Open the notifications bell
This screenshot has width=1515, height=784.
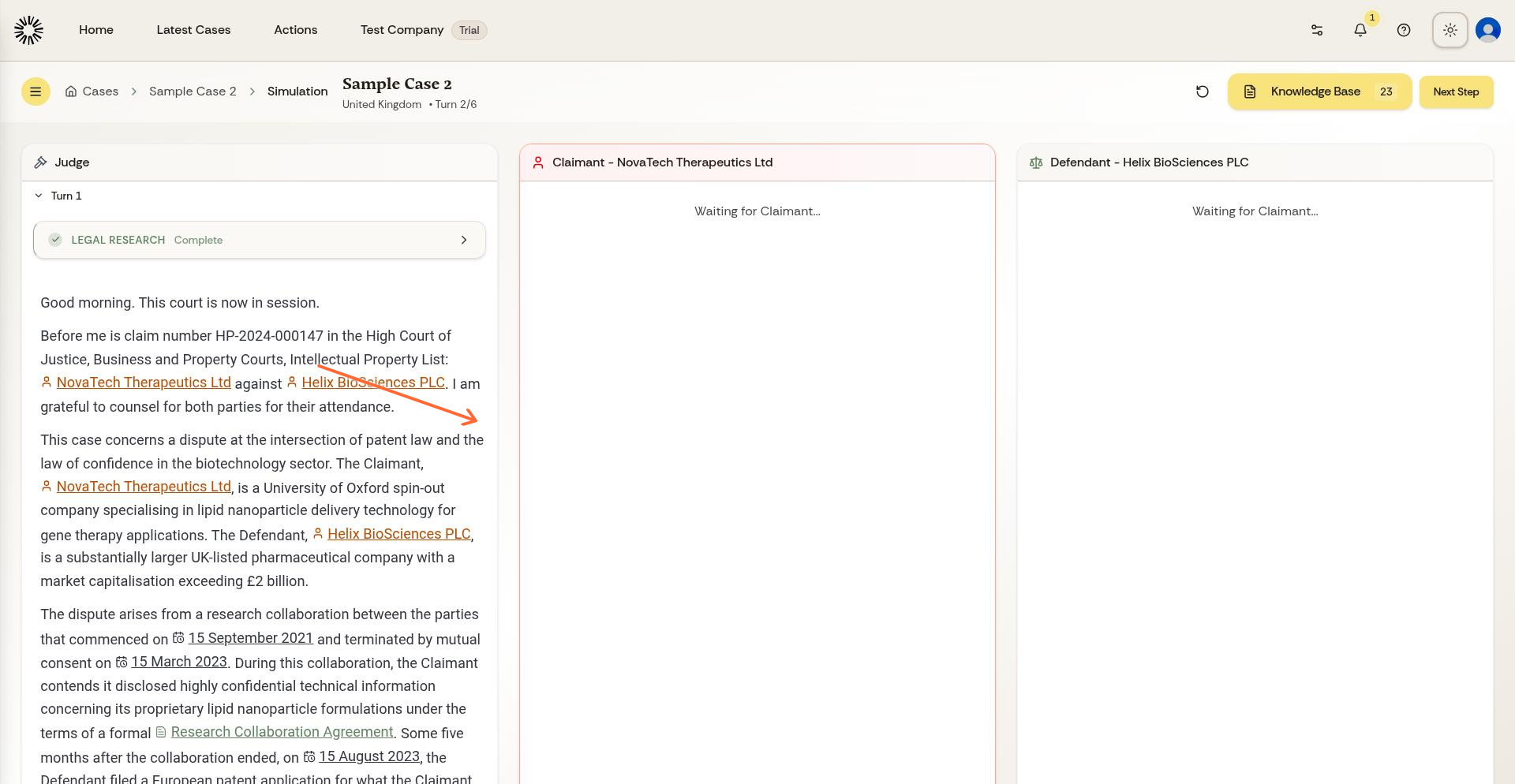pyautogui.click(x=1360, y=30)
